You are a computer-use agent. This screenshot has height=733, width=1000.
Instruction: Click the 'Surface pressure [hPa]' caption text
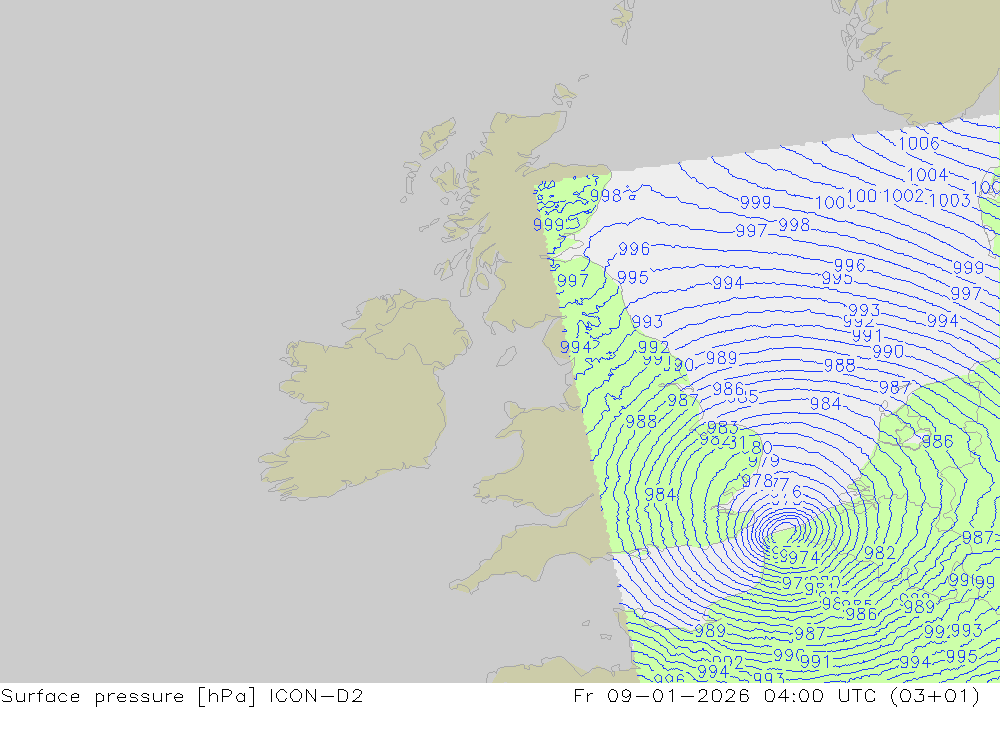click(x=128, y=696)
